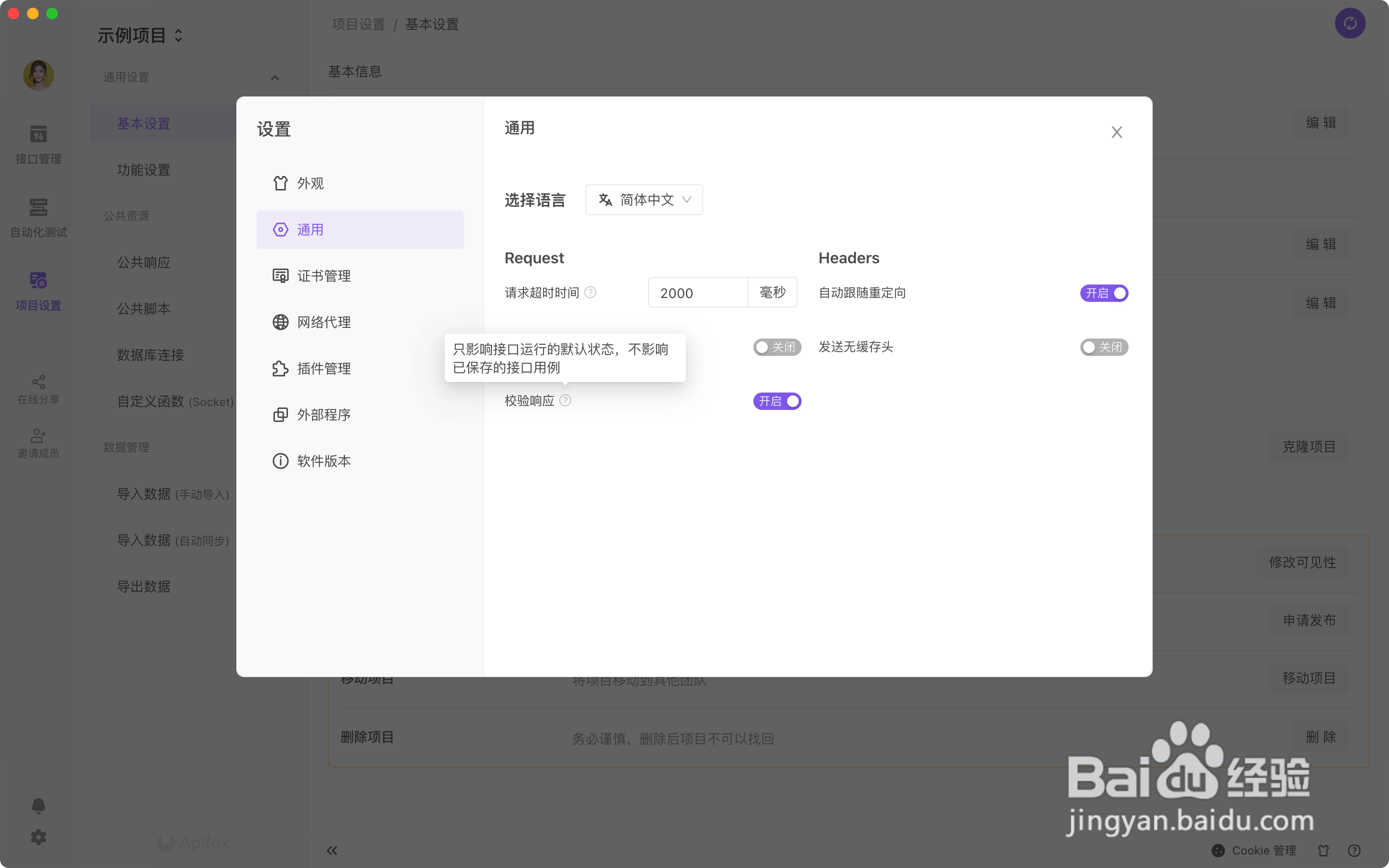Screen dimensions: 1389x868
Task: Click the 移动项目 button
Action: (1309, 678)
